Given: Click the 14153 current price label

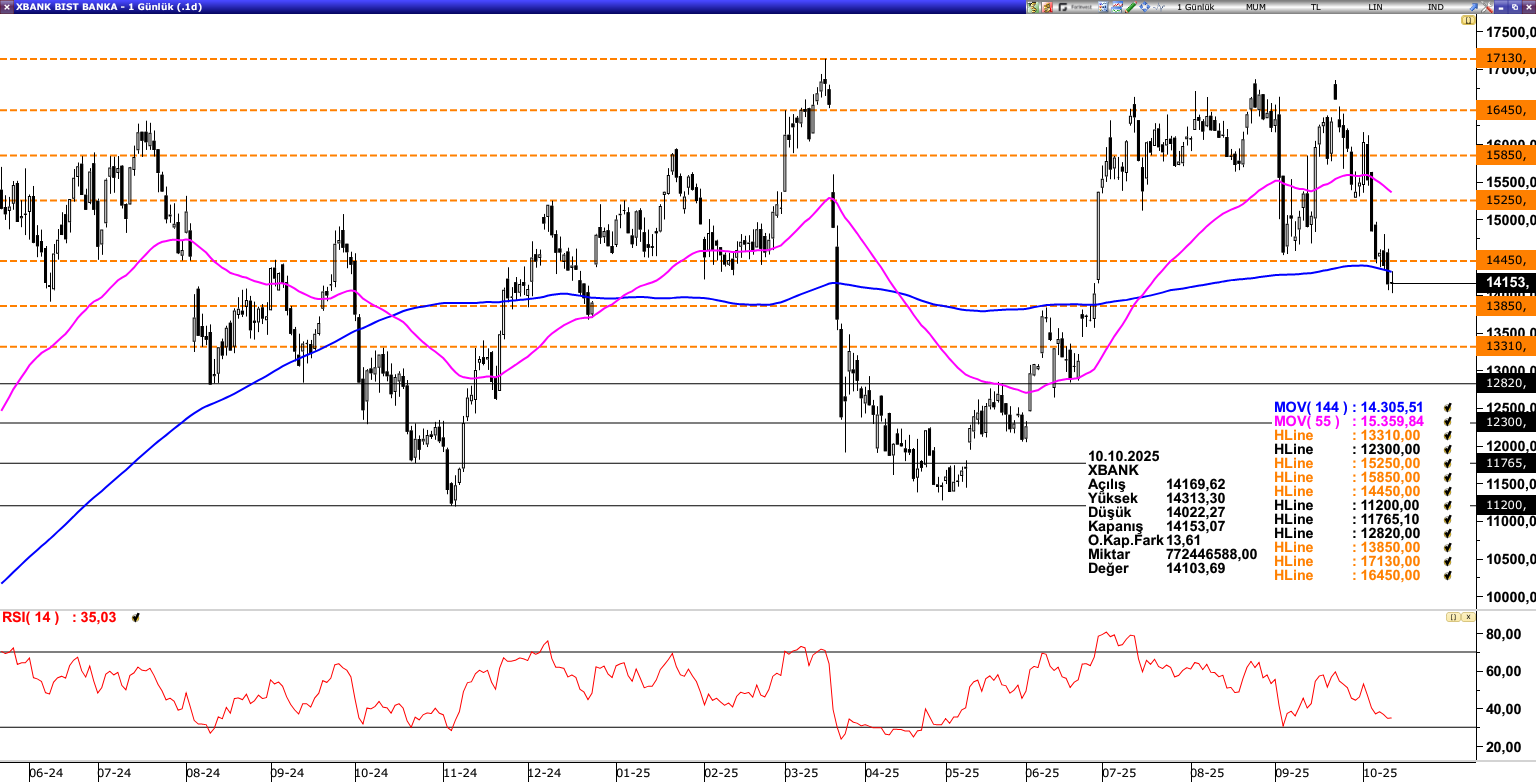Looking at the screenshot, I should click(1505, 283).
